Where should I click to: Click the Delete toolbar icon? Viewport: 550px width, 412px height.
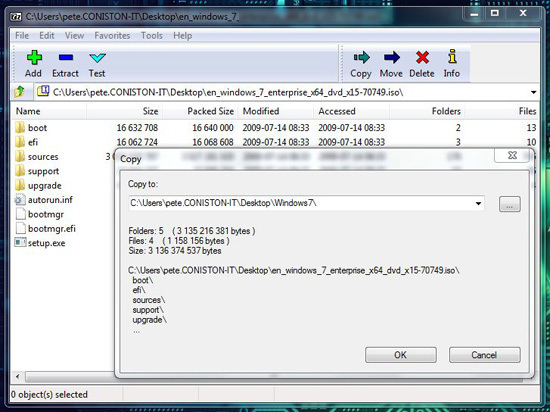click(x=422, y=57)
